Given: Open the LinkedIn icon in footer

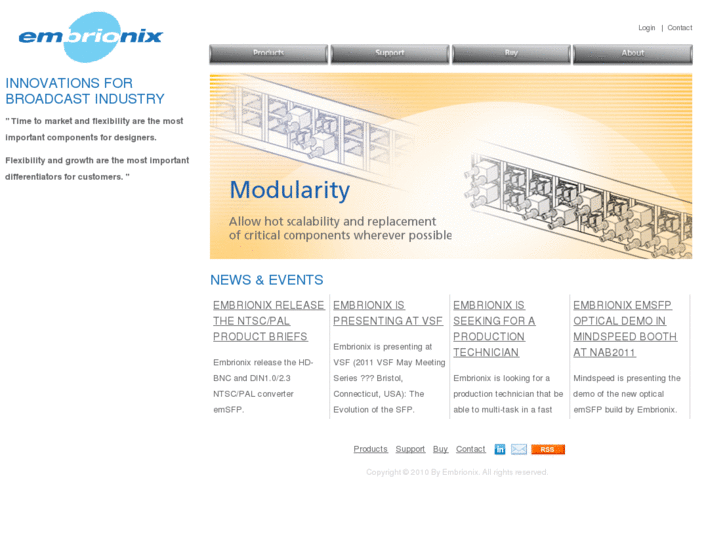Looking at the screenshot, I should pyautogui.click(x=499, y=449).
